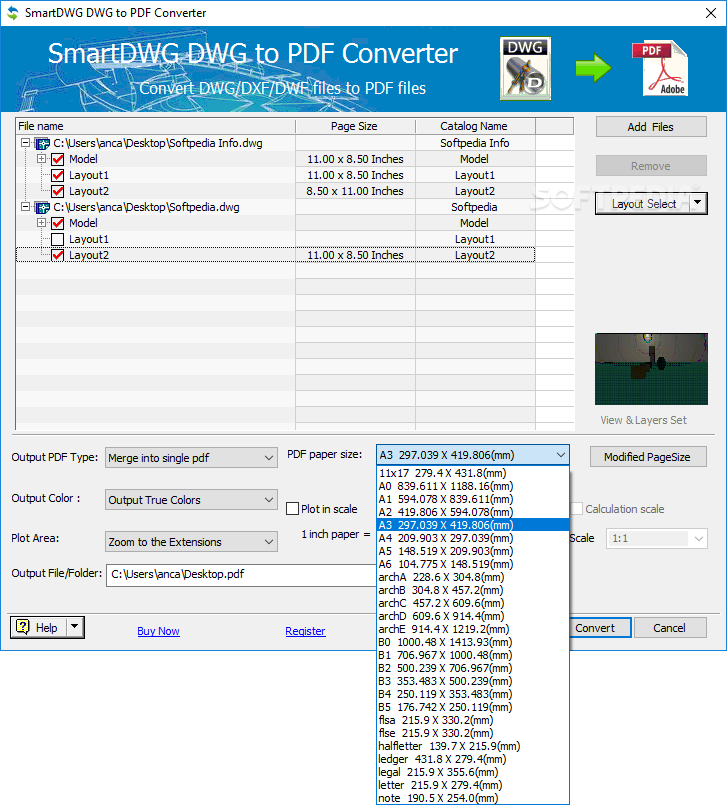Check Layout1 under Softpedia.dwg
727x805 pixels.
pos(58,239)
